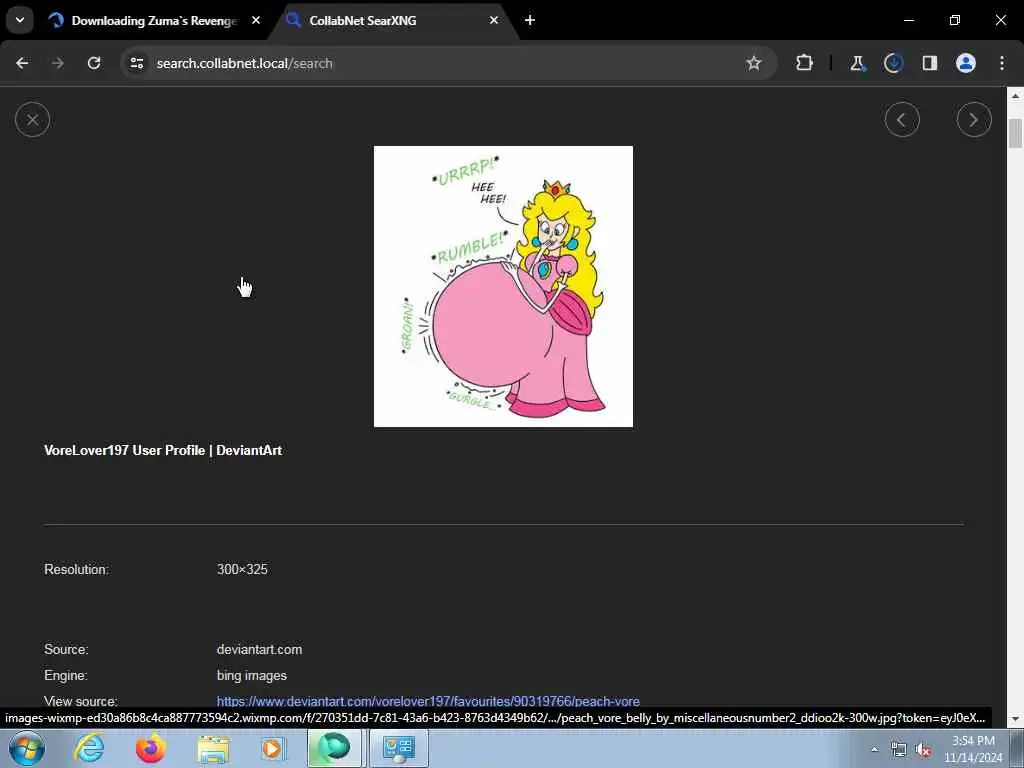
Task: Click the scrollbar up arrow
Action: click(x=1015, y=95)
